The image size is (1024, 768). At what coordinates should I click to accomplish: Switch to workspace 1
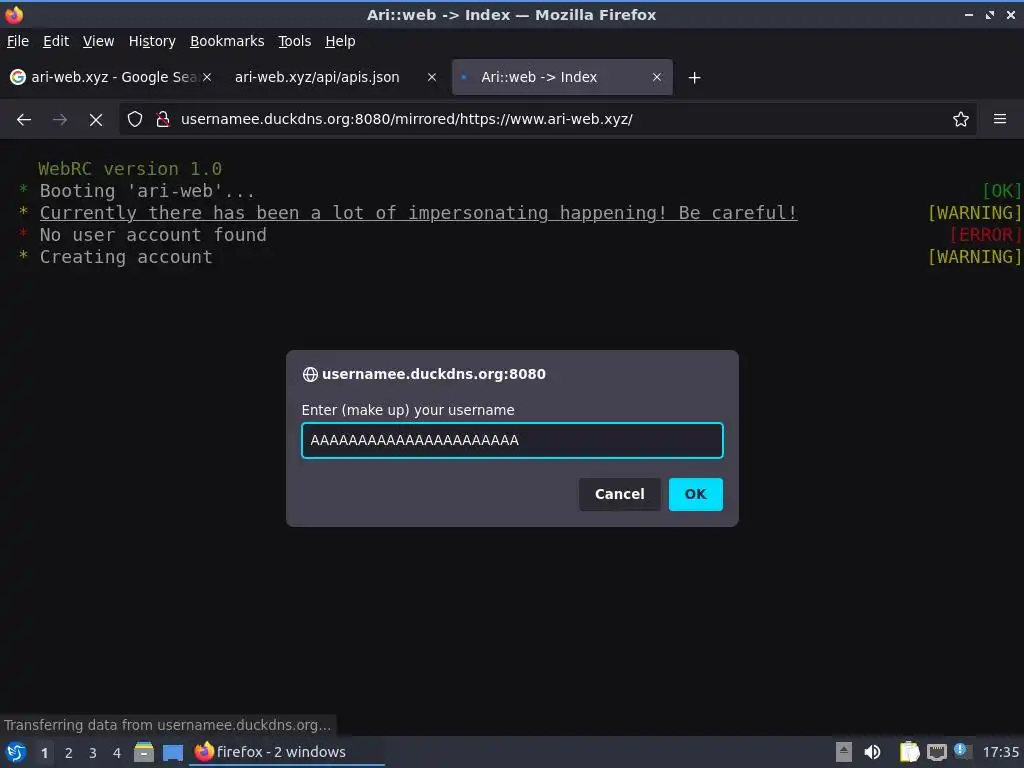click(x=44, y=753)
